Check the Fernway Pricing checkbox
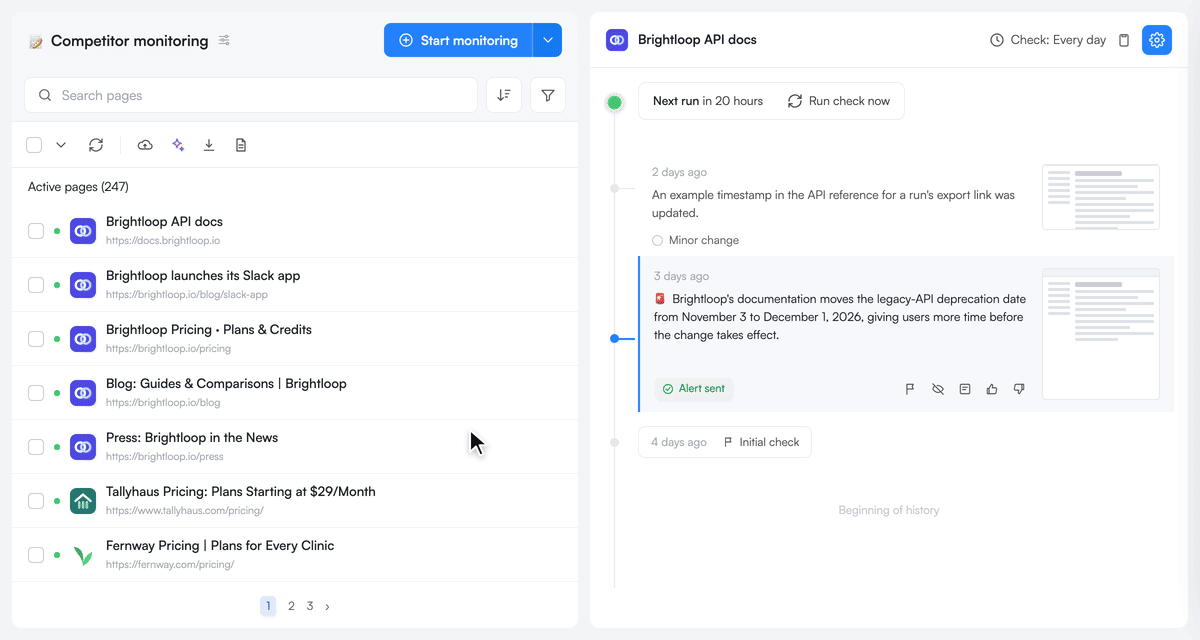The width and height of the screenshot is (1200, 640). click(x=36, y=555)
